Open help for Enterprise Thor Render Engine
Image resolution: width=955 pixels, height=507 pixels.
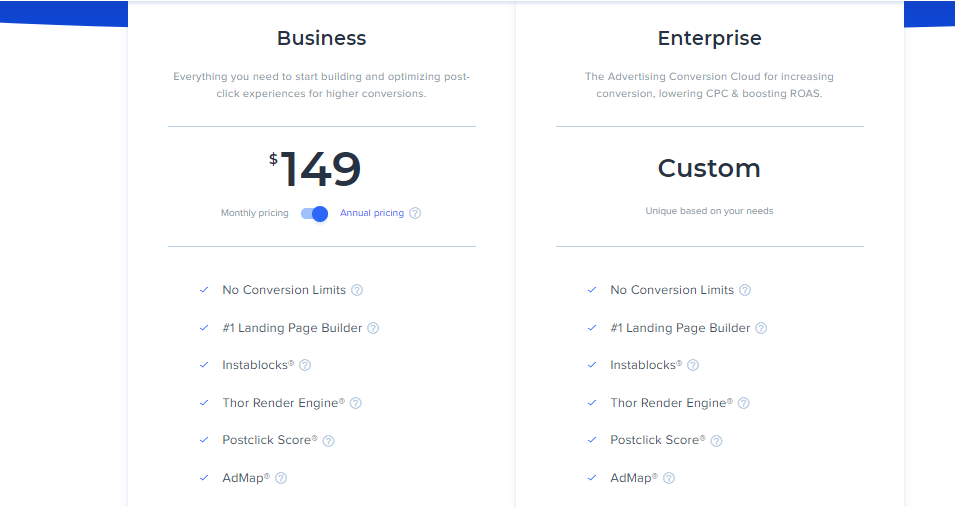click(x=743, y=403)
